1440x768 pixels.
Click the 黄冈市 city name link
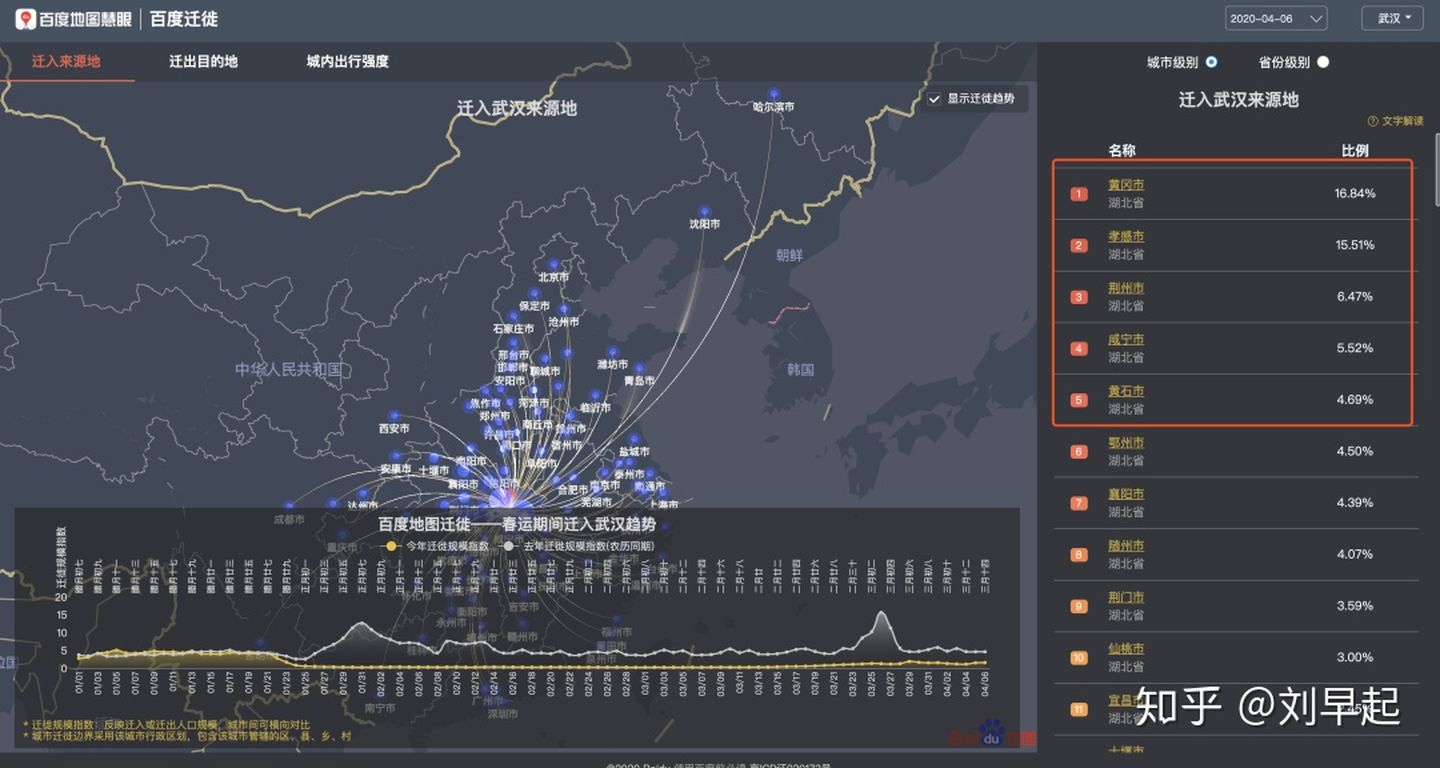click(x=1126, y=185)
